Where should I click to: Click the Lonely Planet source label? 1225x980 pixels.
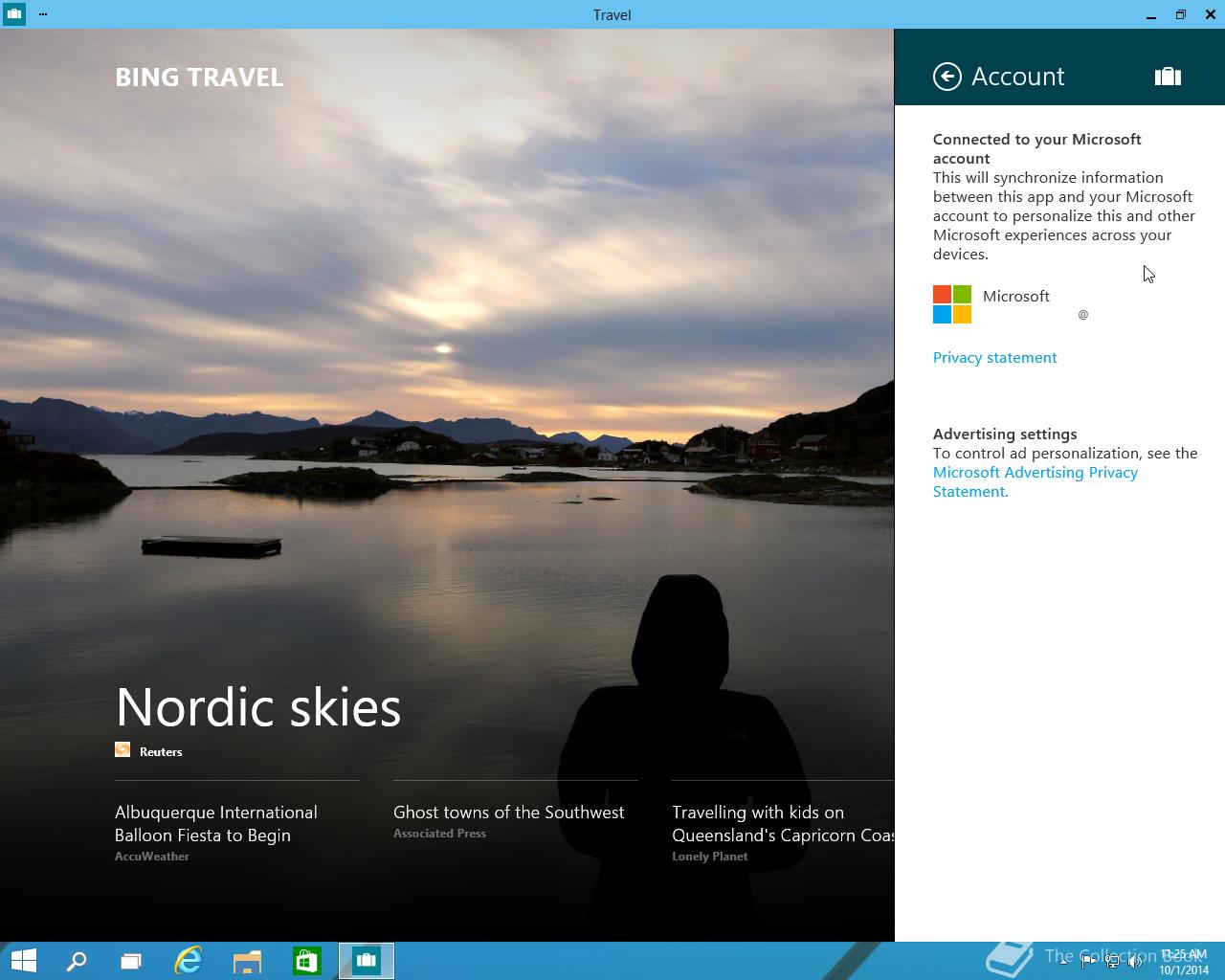[709, 857]
